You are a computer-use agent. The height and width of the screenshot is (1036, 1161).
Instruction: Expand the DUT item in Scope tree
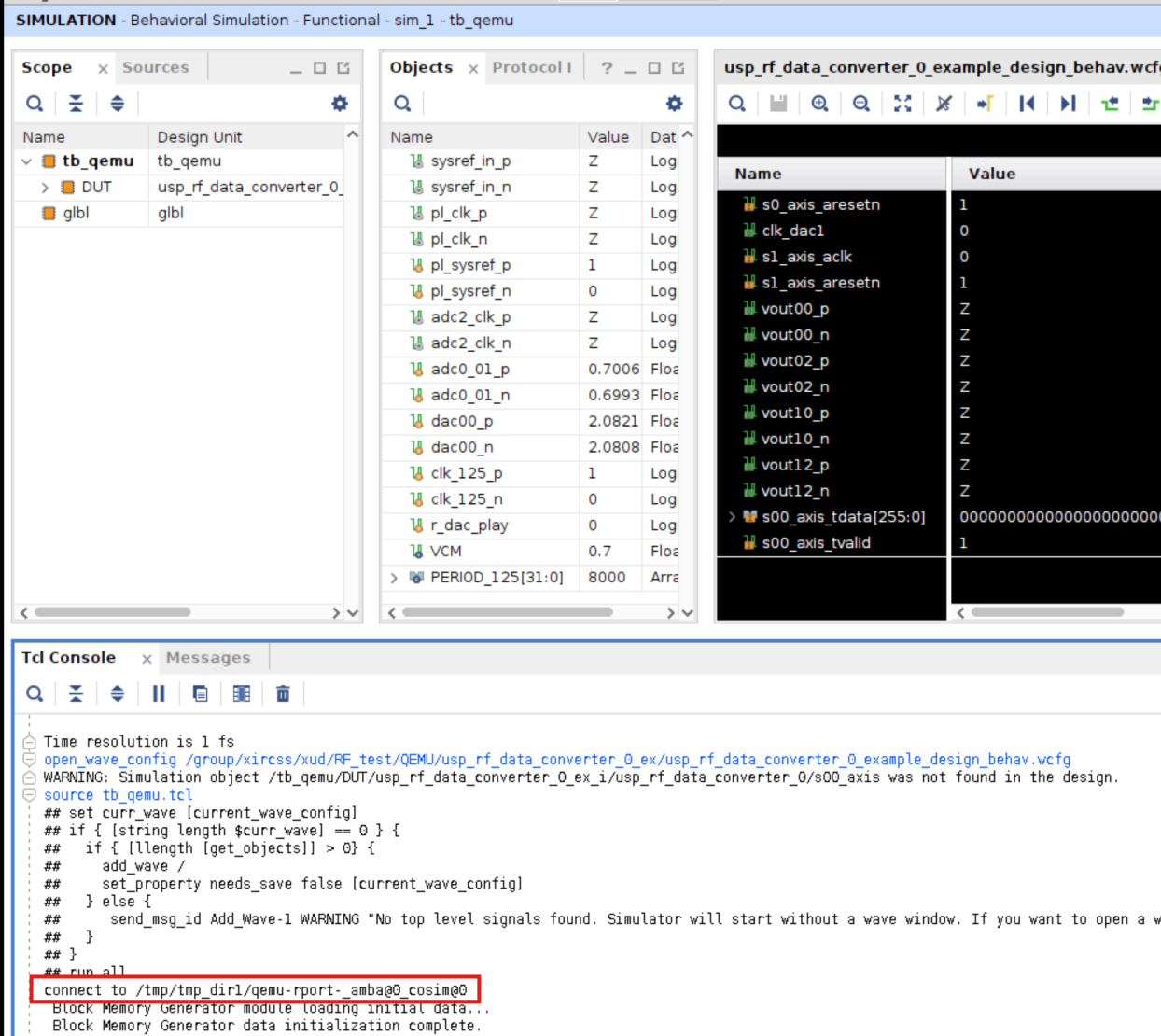[x=43, y=186]
